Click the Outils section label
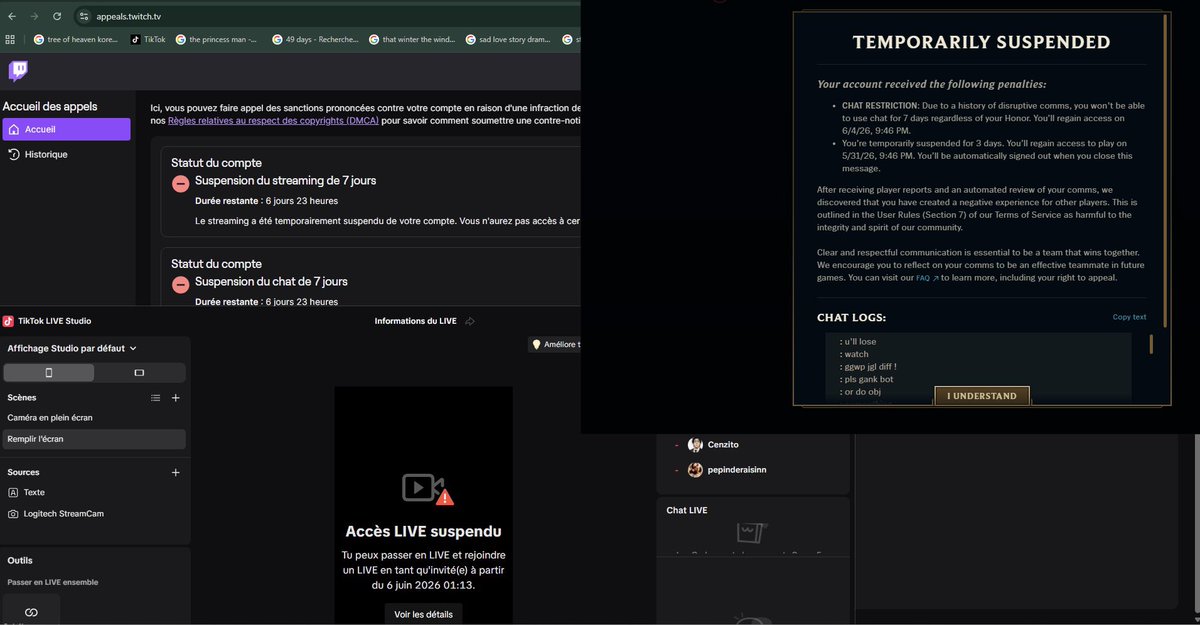This screenshot has width=1200, height=625. (20, 561)
